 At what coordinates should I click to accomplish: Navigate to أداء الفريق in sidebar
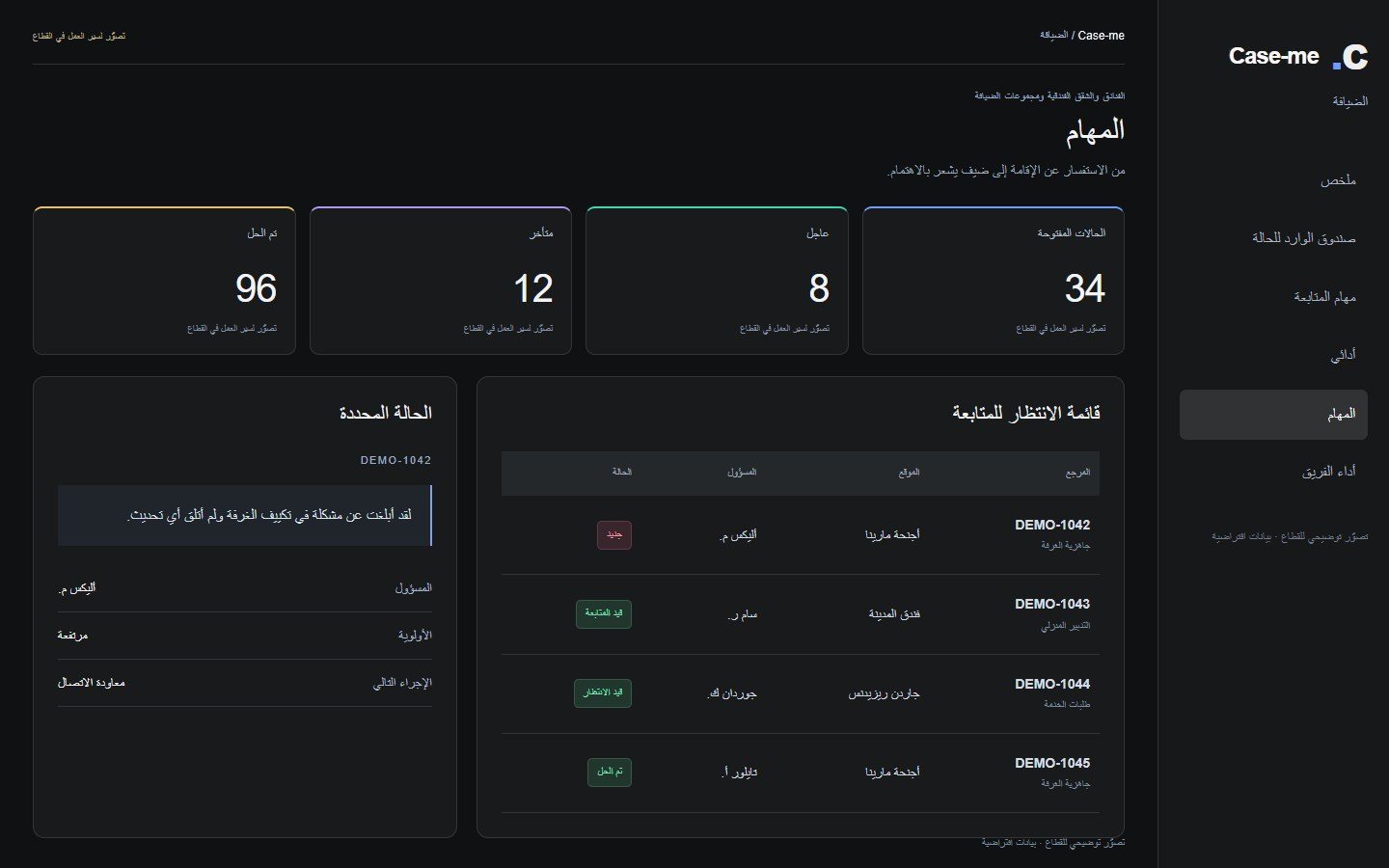(x=1273, y=472)
